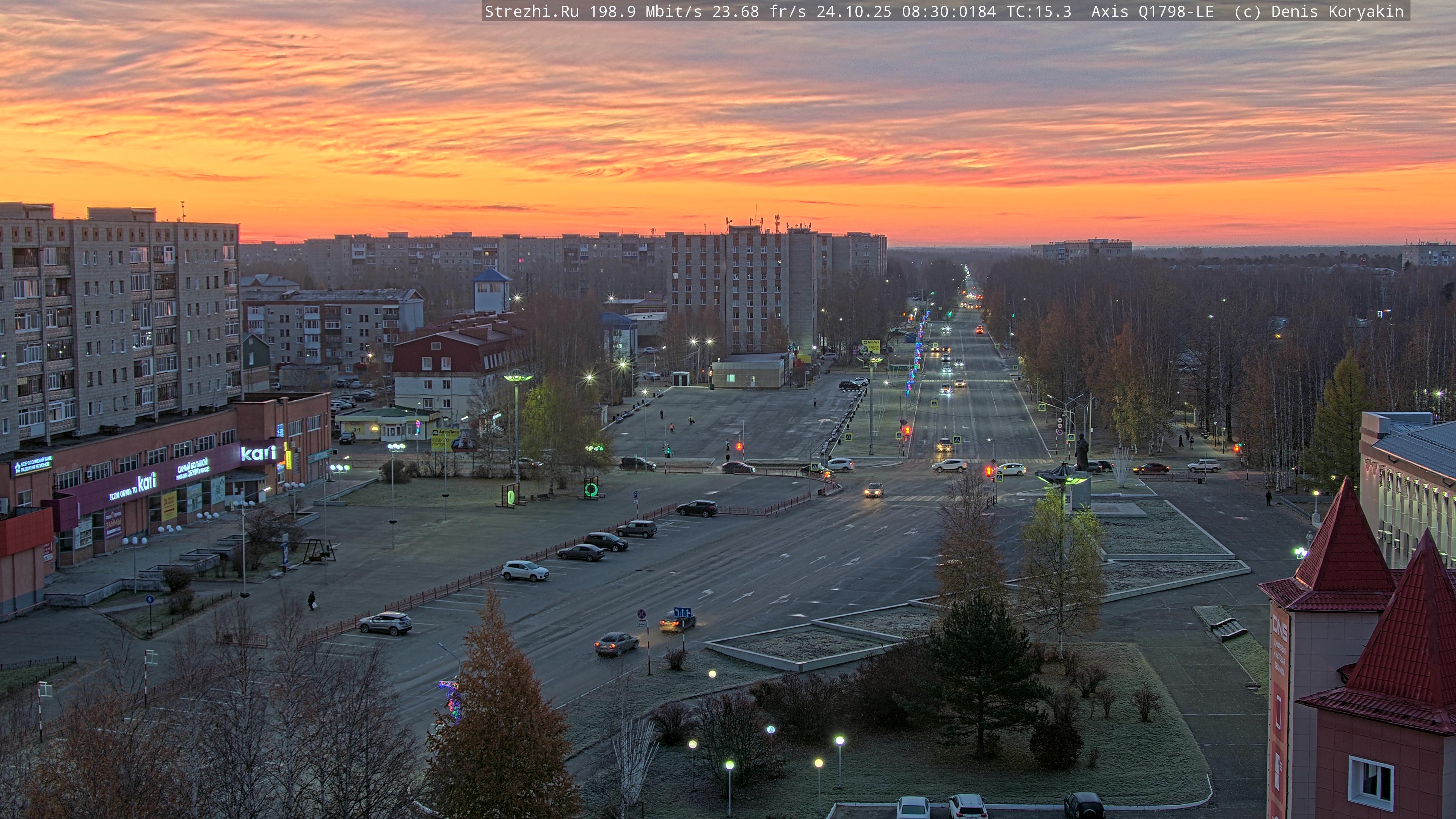Viewport: 1456px width, 819px height.
Task: Click the illuminated white kari sign
Action: (258, 453)
